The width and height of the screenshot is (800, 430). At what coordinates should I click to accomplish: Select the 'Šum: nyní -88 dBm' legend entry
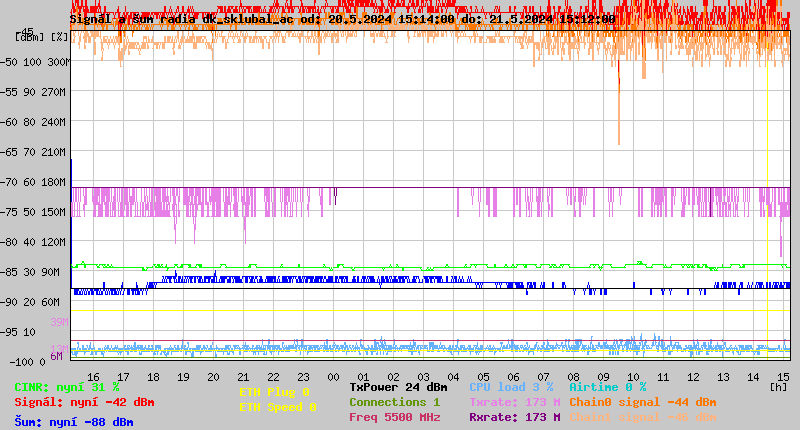pyautogui.click(x=74, y=422)
